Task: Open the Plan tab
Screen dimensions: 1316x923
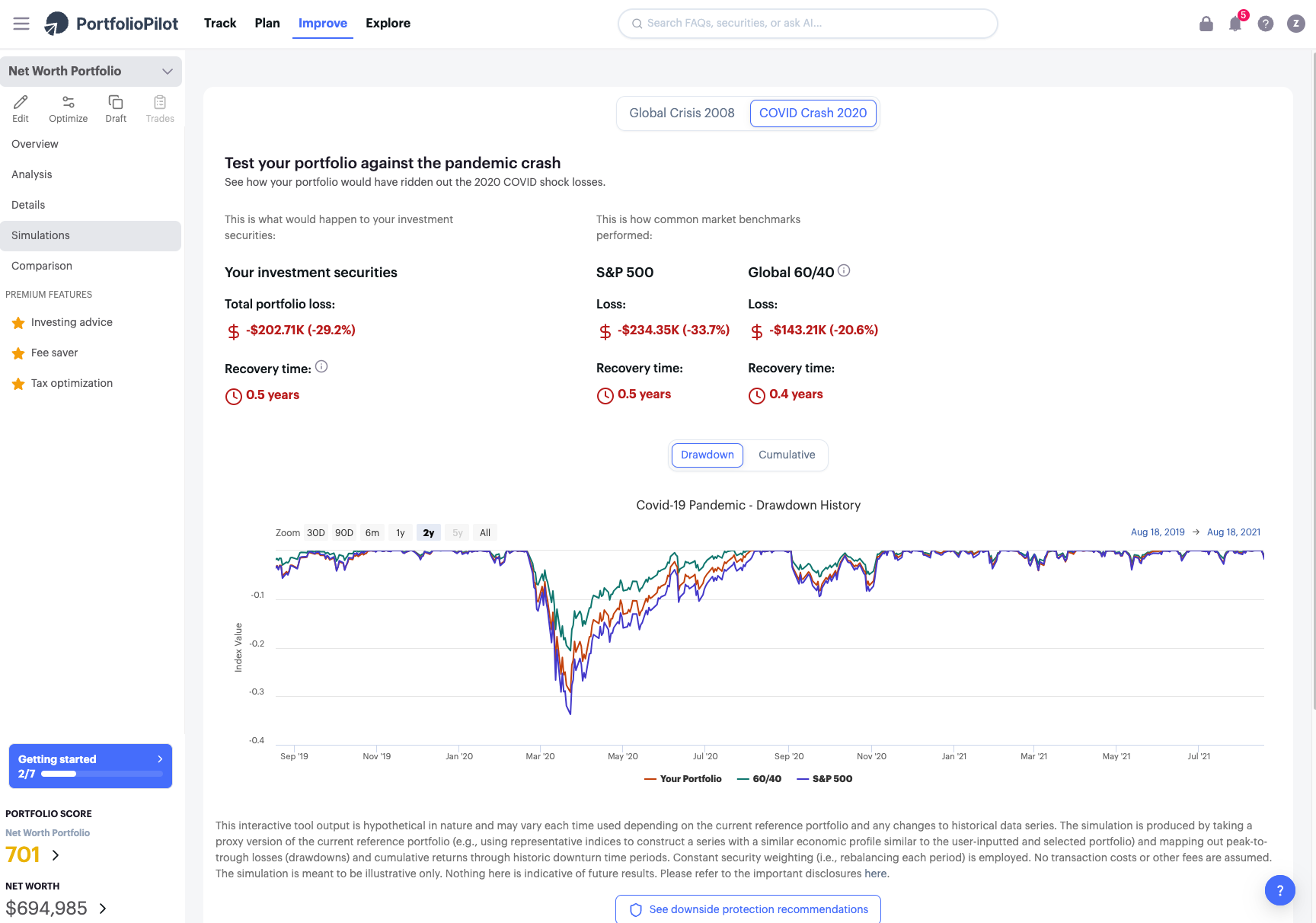Action: [x=267, y=24]
